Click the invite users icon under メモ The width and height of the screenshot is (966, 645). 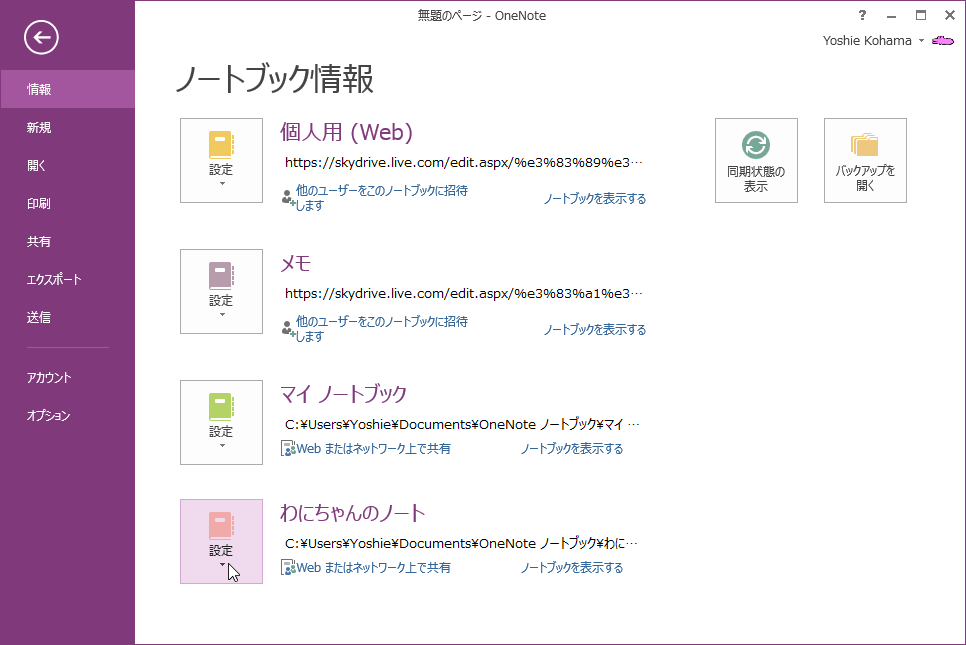tap(288, 329)
